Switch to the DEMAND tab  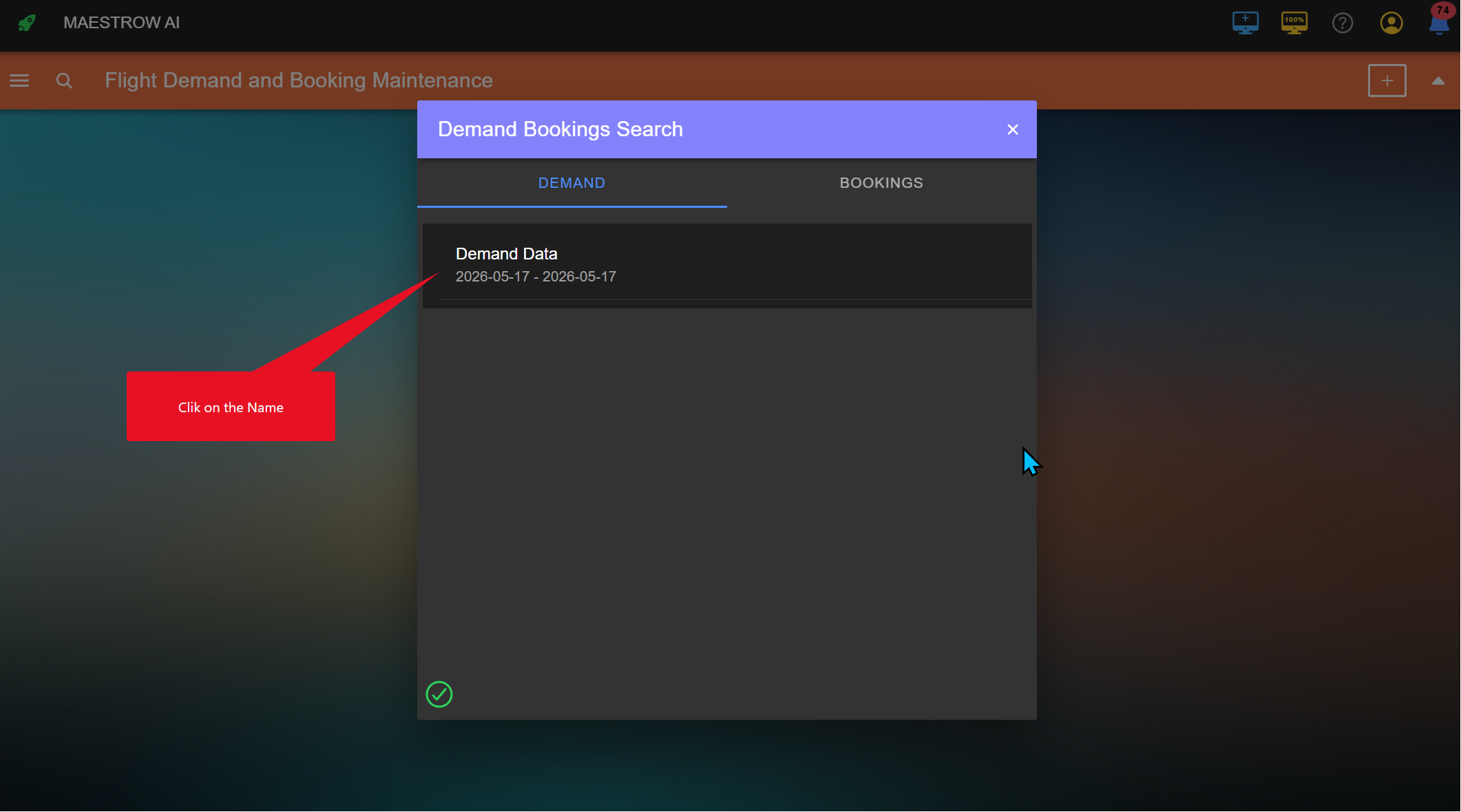tap(572, 183)
